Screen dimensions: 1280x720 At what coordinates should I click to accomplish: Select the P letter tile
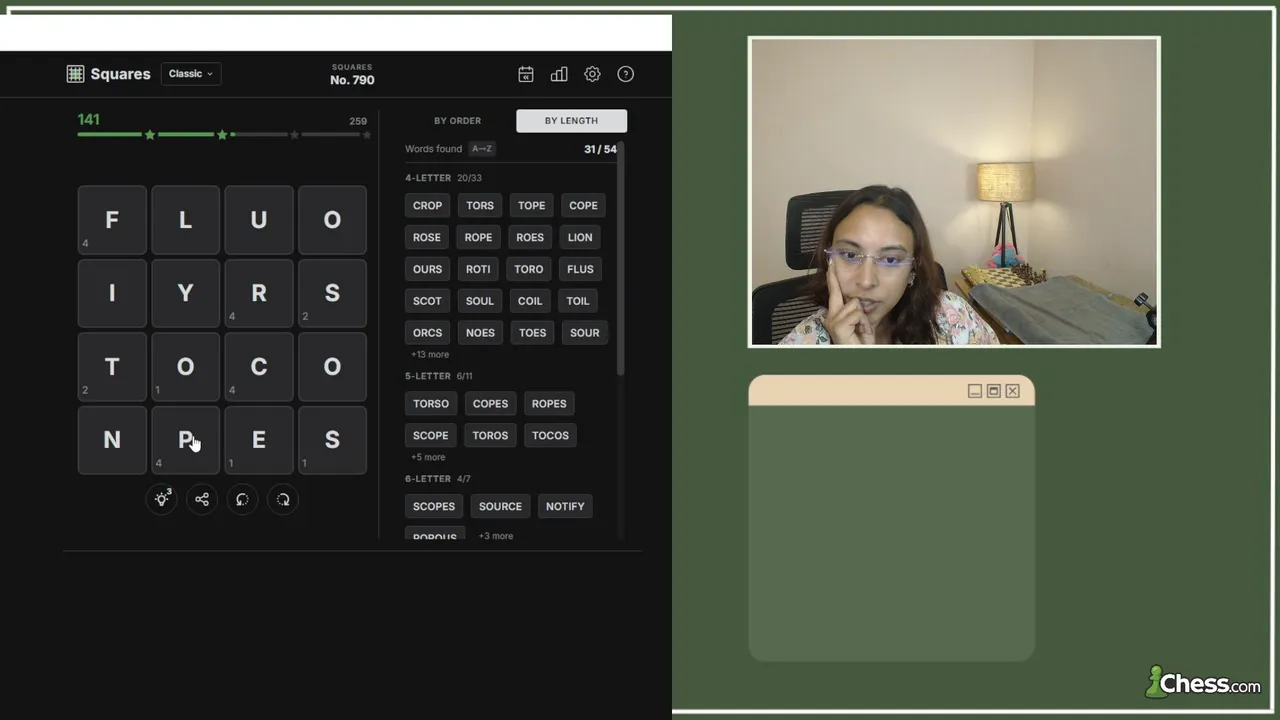pyautogui.click(x=185, y=440)
